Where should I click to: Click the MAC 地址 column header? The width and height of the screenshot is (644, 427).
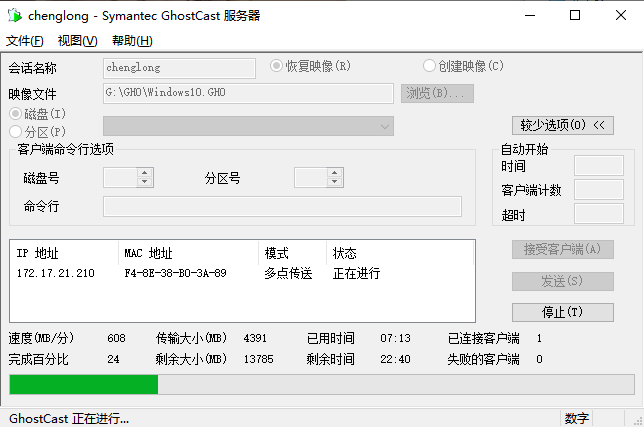point(189,253)
